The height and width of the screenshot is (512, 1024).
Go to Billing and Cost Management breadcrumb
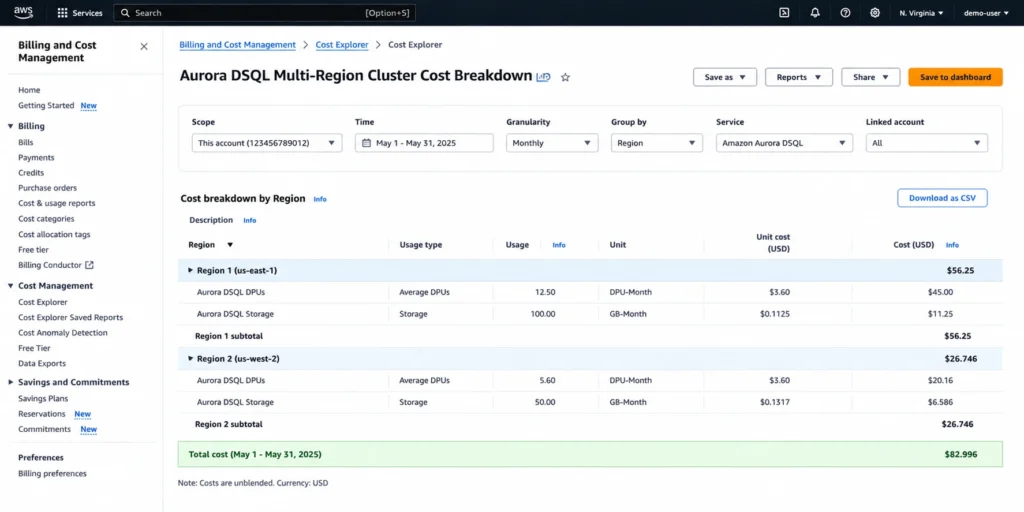(238, 45)
